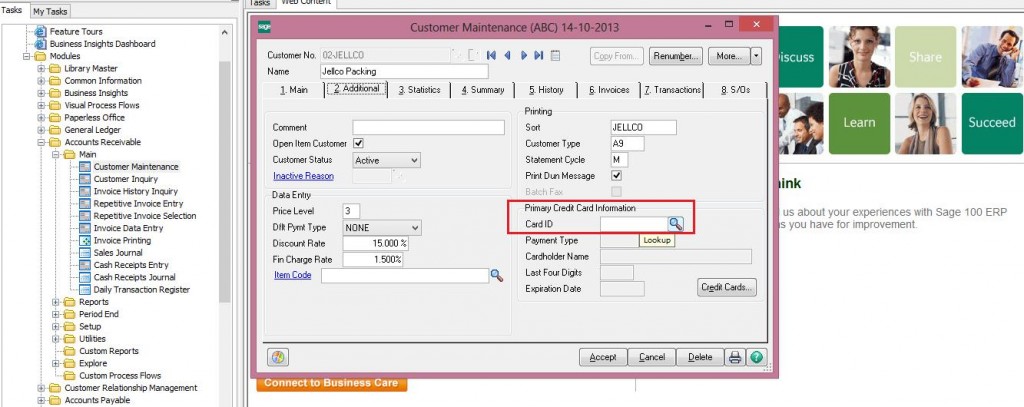Click the printer icon beside Delete
Screen dimensions: 1024x407
(x=735, y=357)
